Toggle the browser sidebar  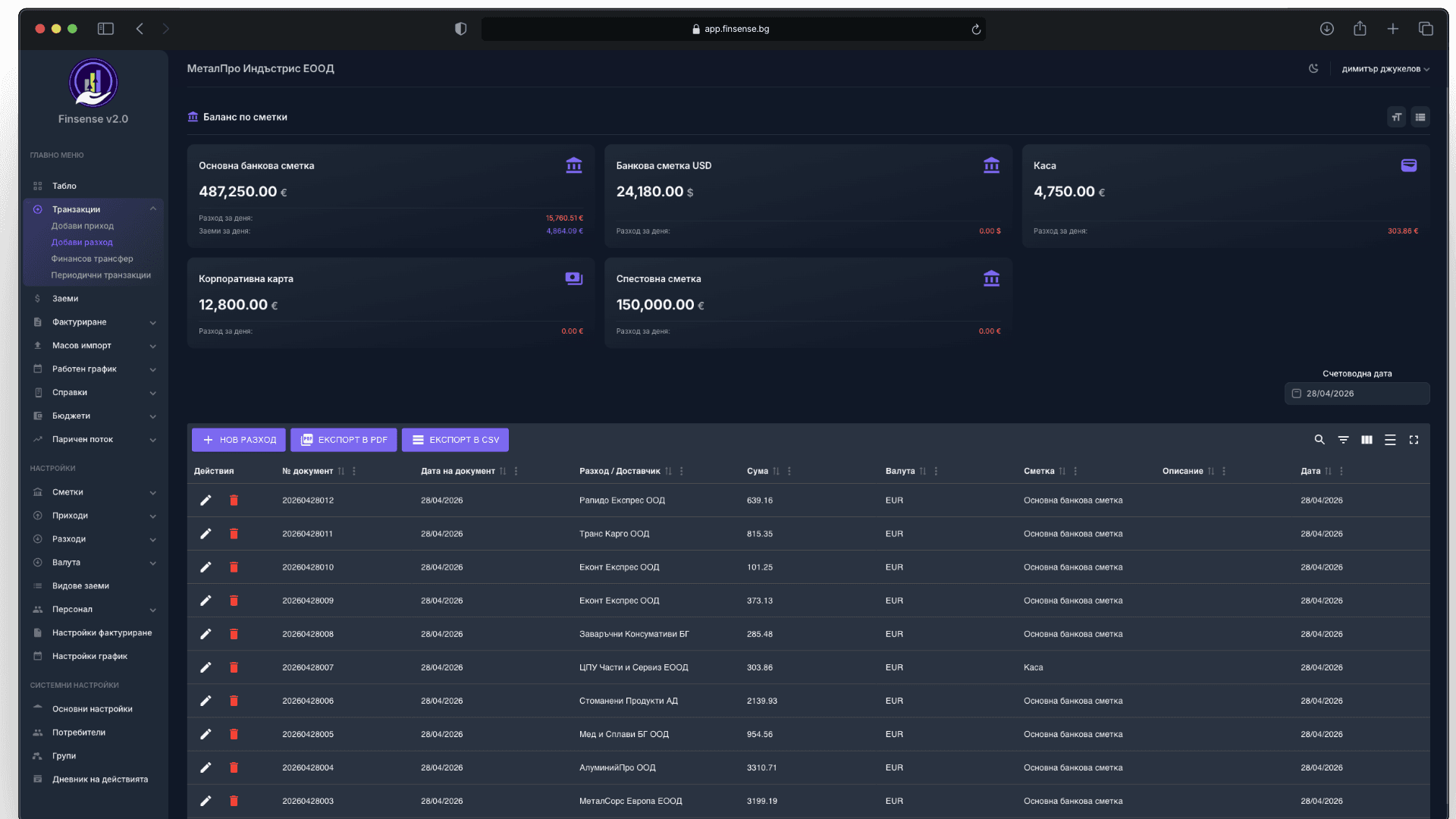coord(105,29)
